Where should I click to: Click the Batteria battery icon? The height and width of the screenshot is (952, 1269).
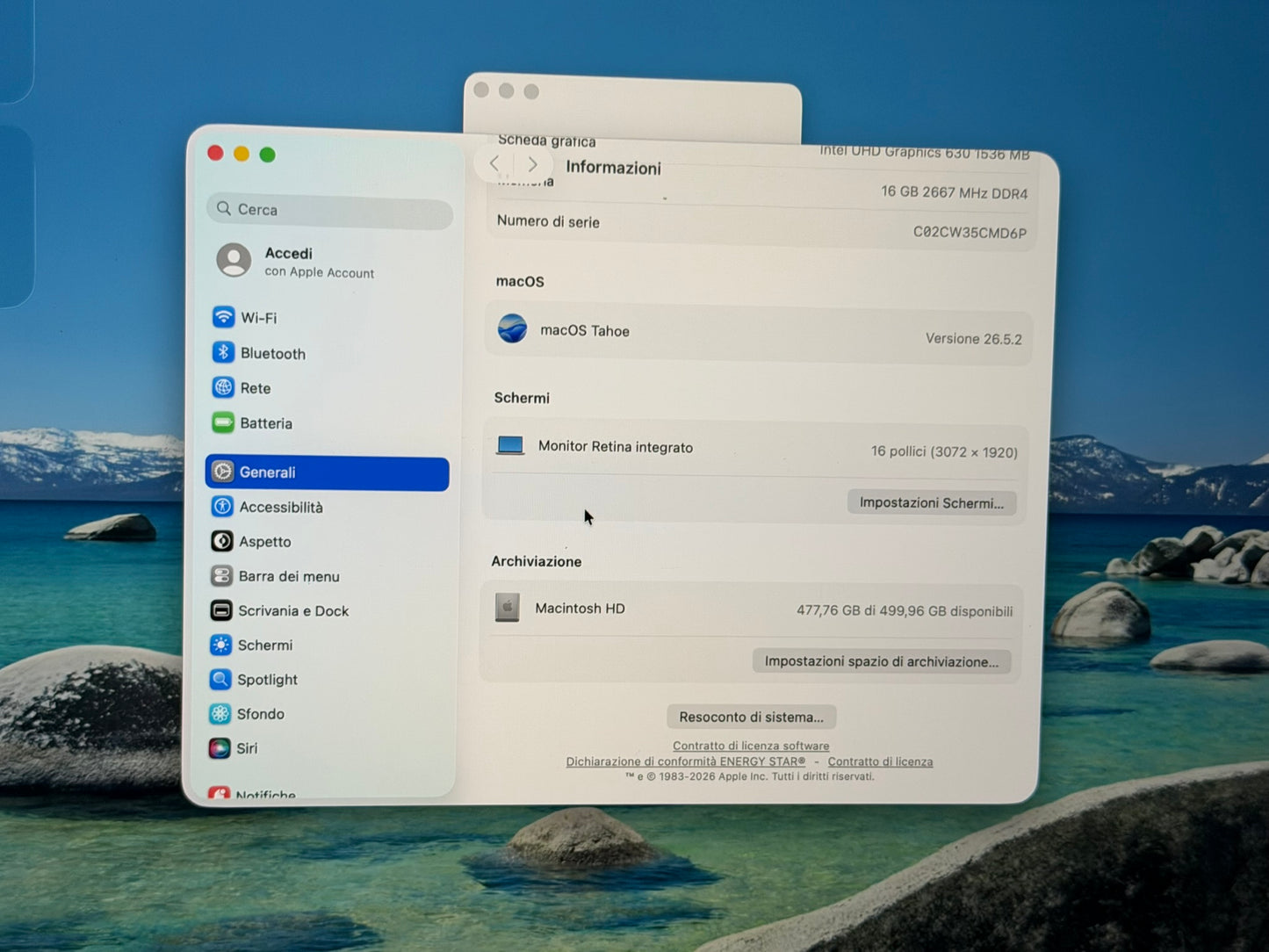pos(223,422)
